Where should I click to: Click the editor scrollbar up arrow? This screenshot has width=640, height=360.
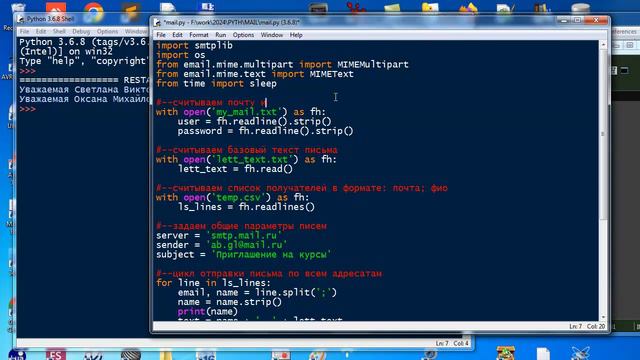(603, 44)
